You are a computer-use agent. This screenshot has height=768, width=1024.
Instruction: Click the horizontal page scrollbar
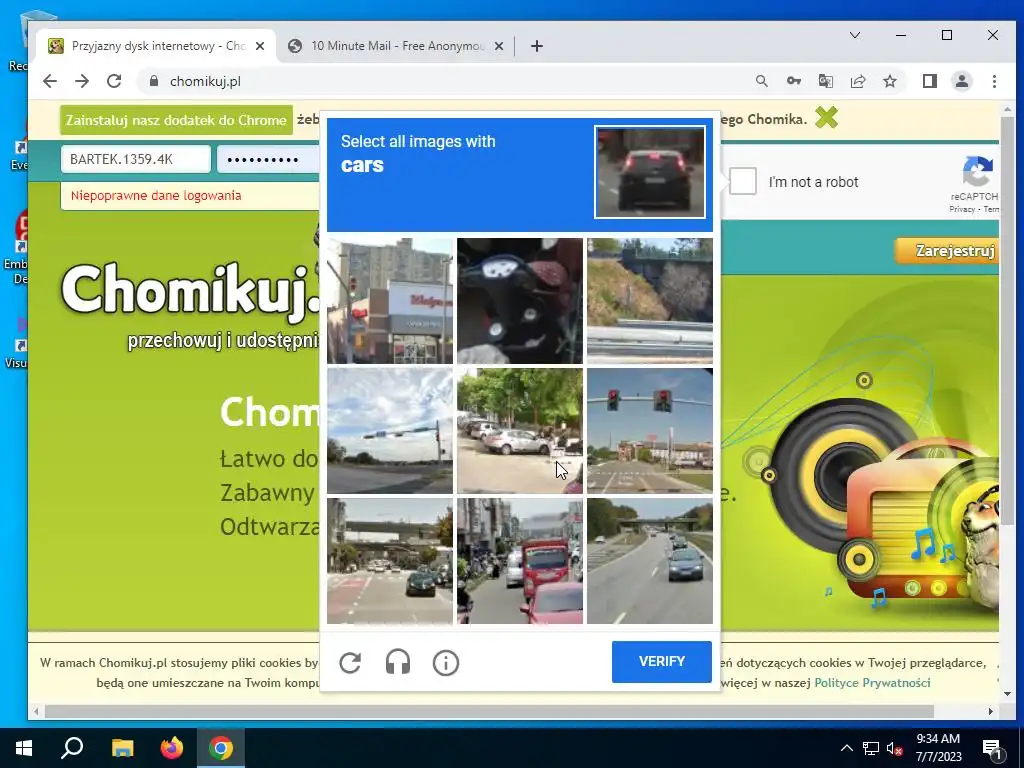coord(489,711)
